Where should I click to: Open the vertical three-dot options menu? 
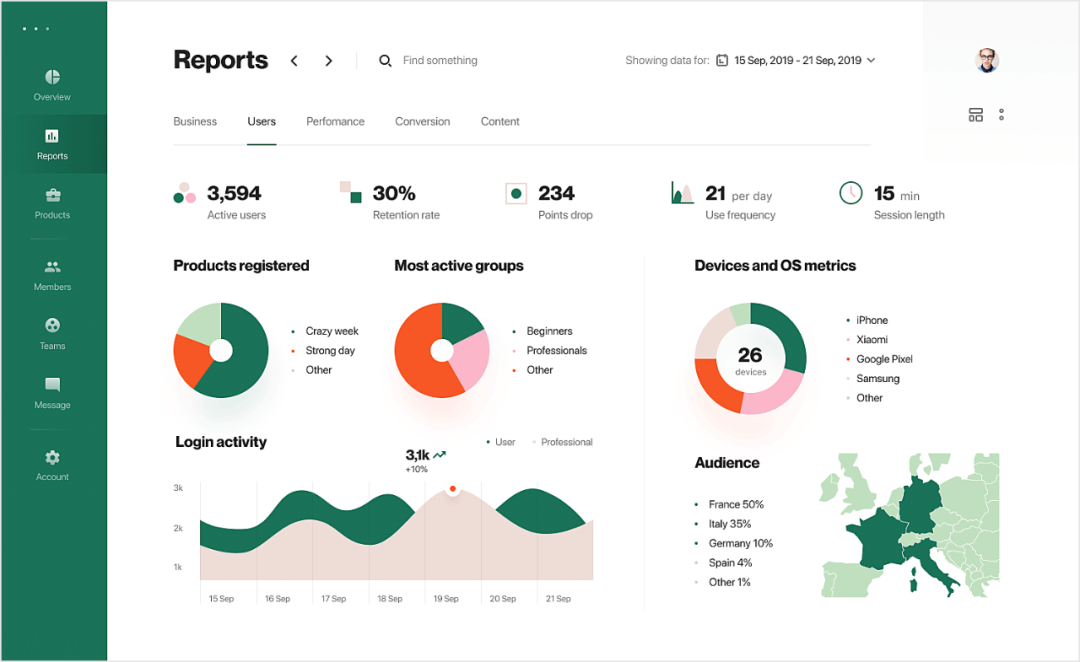(x=1001, y=115)
